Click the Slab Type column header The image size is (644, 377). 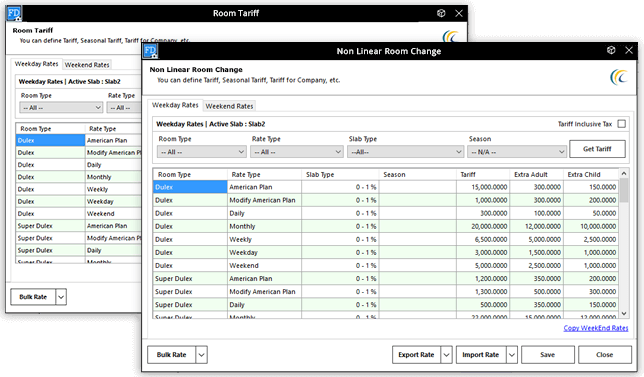[340, 175]
